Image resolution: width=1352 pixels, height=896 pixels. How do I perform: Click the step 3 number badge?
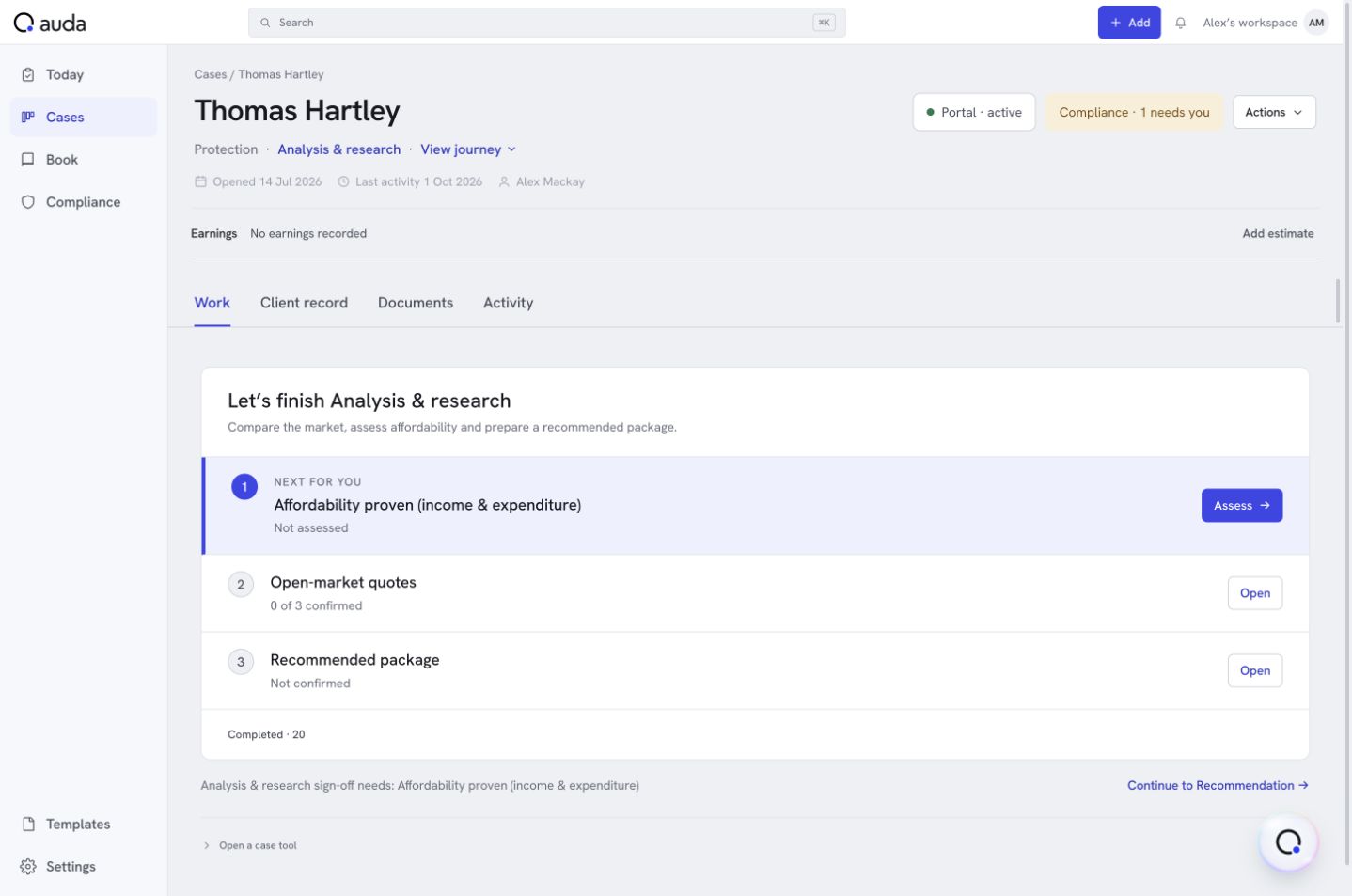[241, 662]
